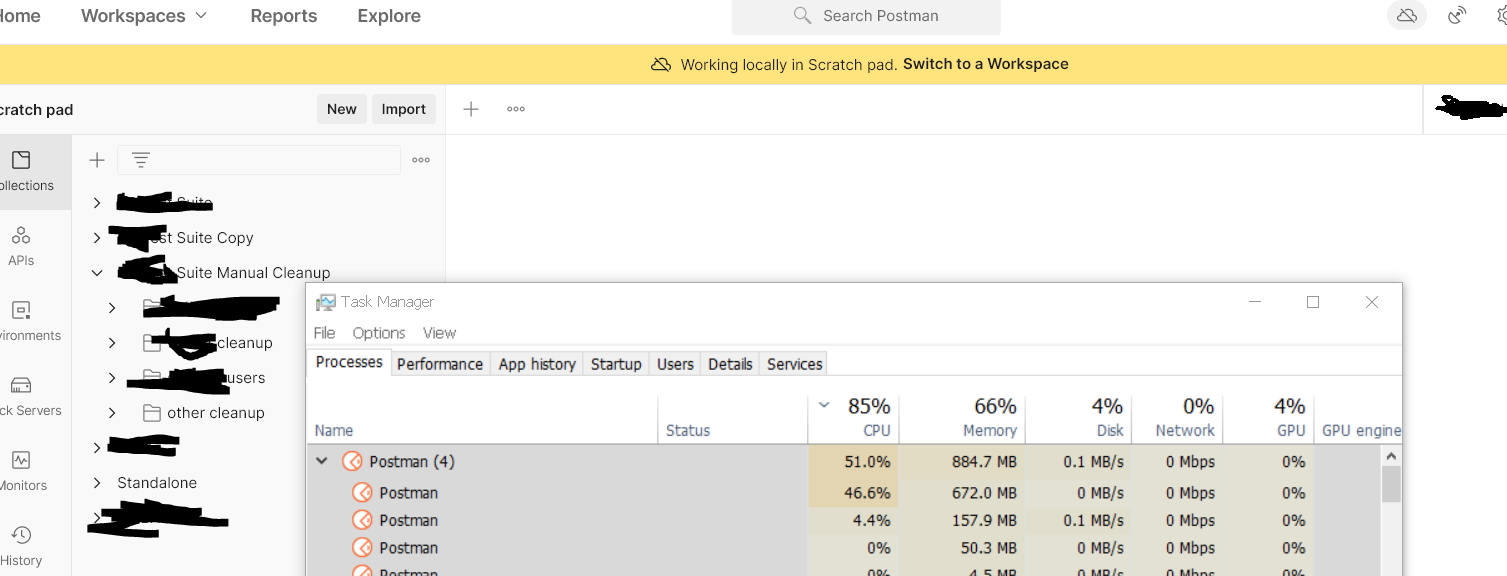Open the collections filter icon
The image size is (1507, 576).
coord(141,160)
